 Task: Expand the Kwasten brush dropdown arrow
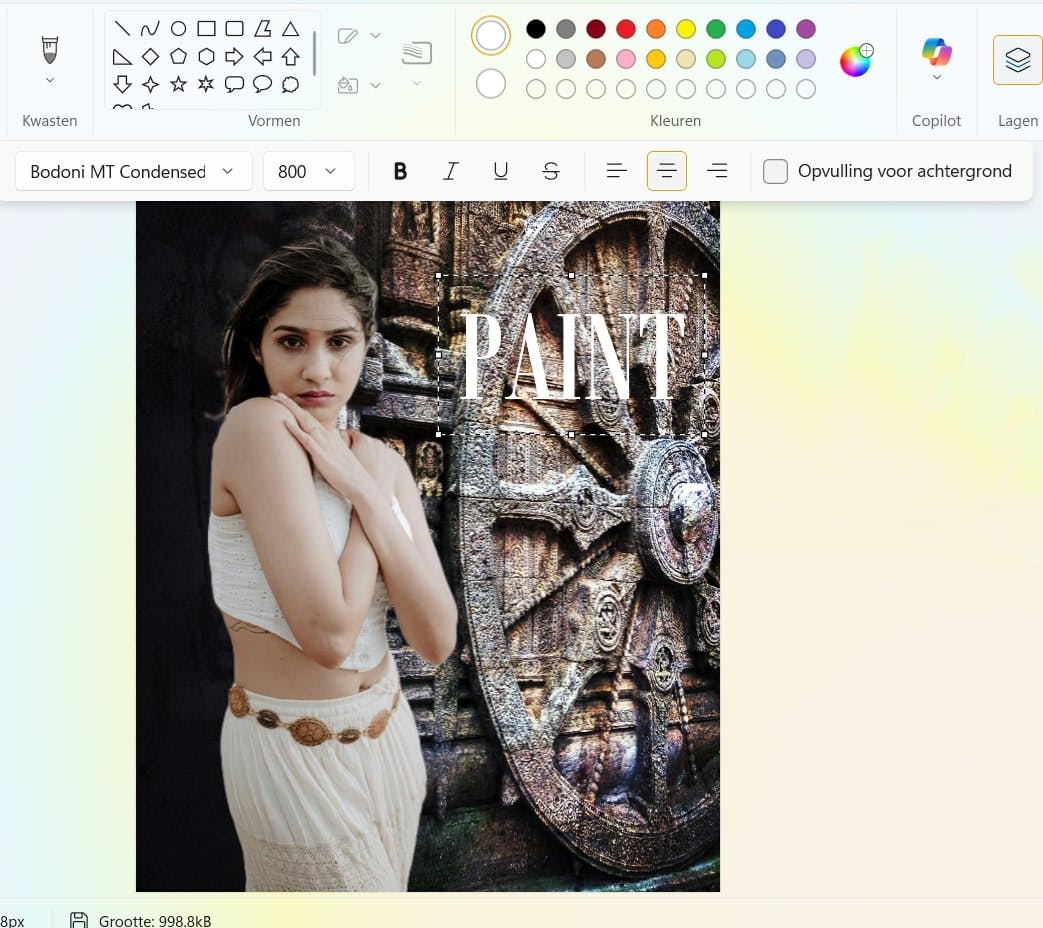[50, 80]
